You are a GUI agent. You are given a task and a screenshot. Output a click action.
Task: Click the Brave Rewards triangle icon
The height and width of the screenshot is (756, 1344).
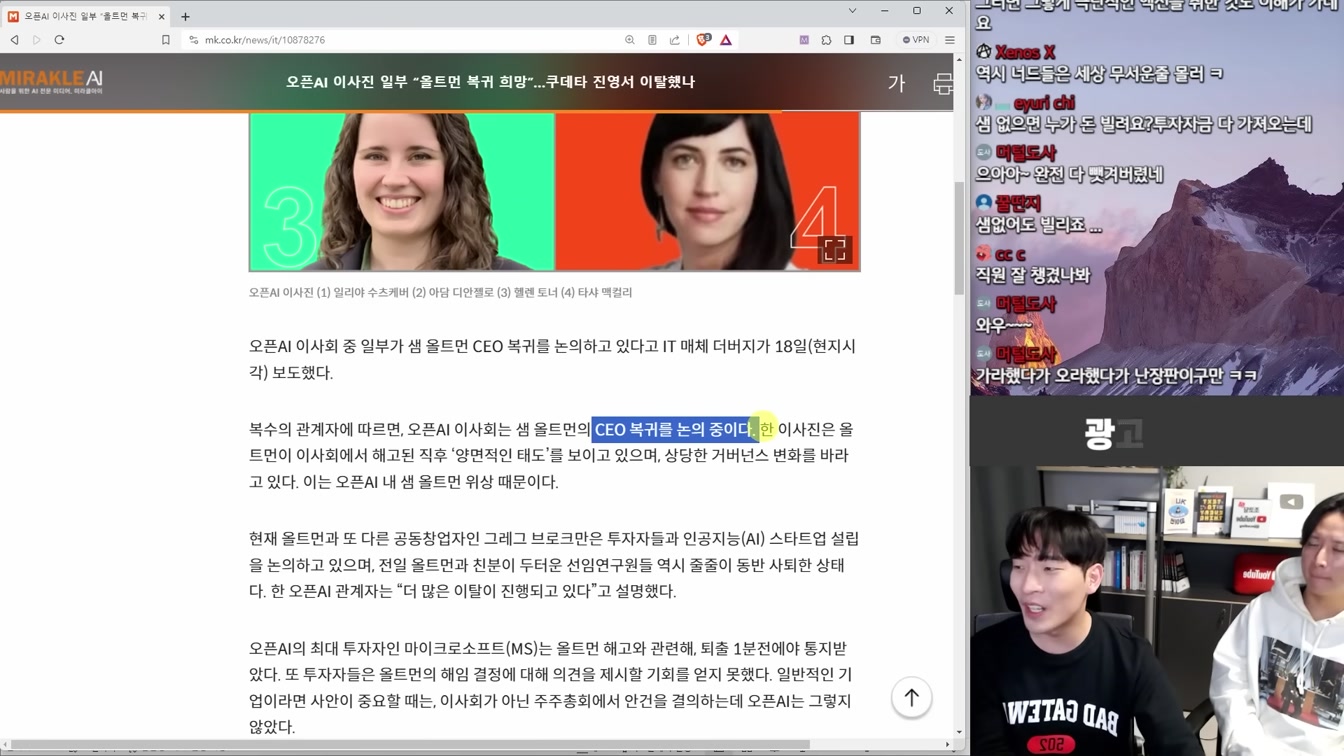click(x=726, y=40)
